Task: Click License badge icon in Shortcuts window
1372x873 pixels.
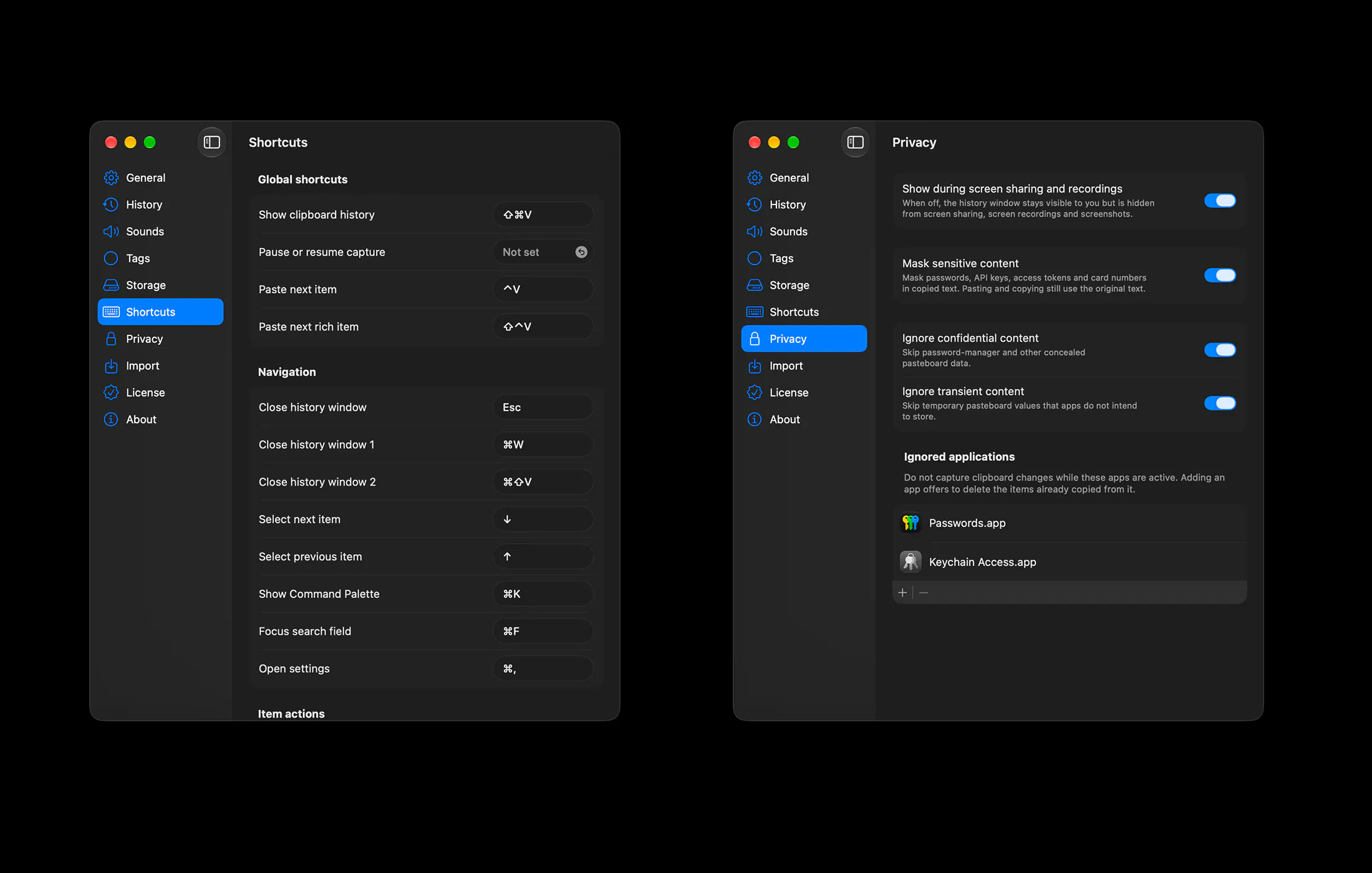Action: [111, 392]
